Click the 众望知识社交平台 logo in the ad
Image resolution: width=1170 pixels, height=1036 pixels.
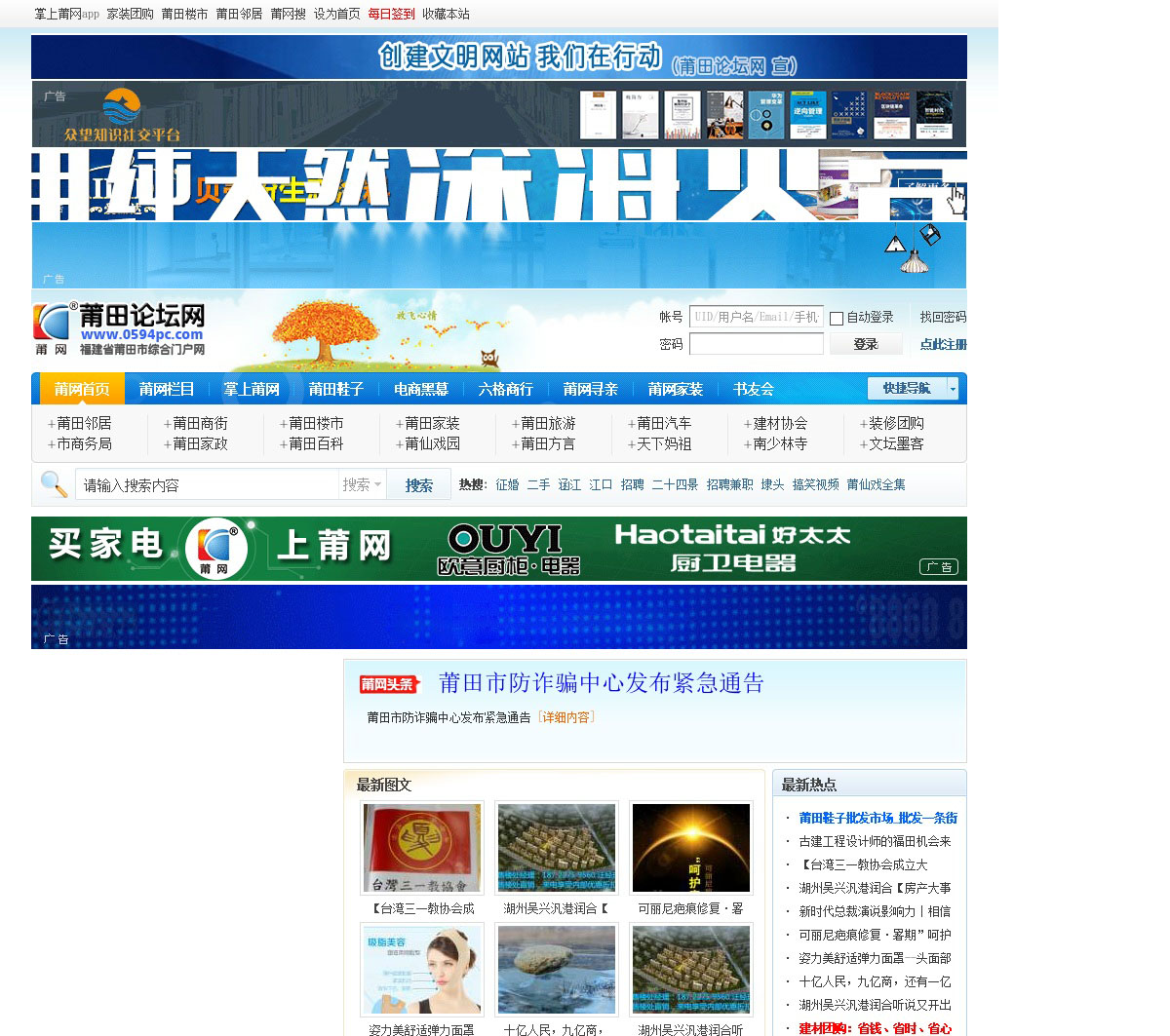(x=122, y=115)
